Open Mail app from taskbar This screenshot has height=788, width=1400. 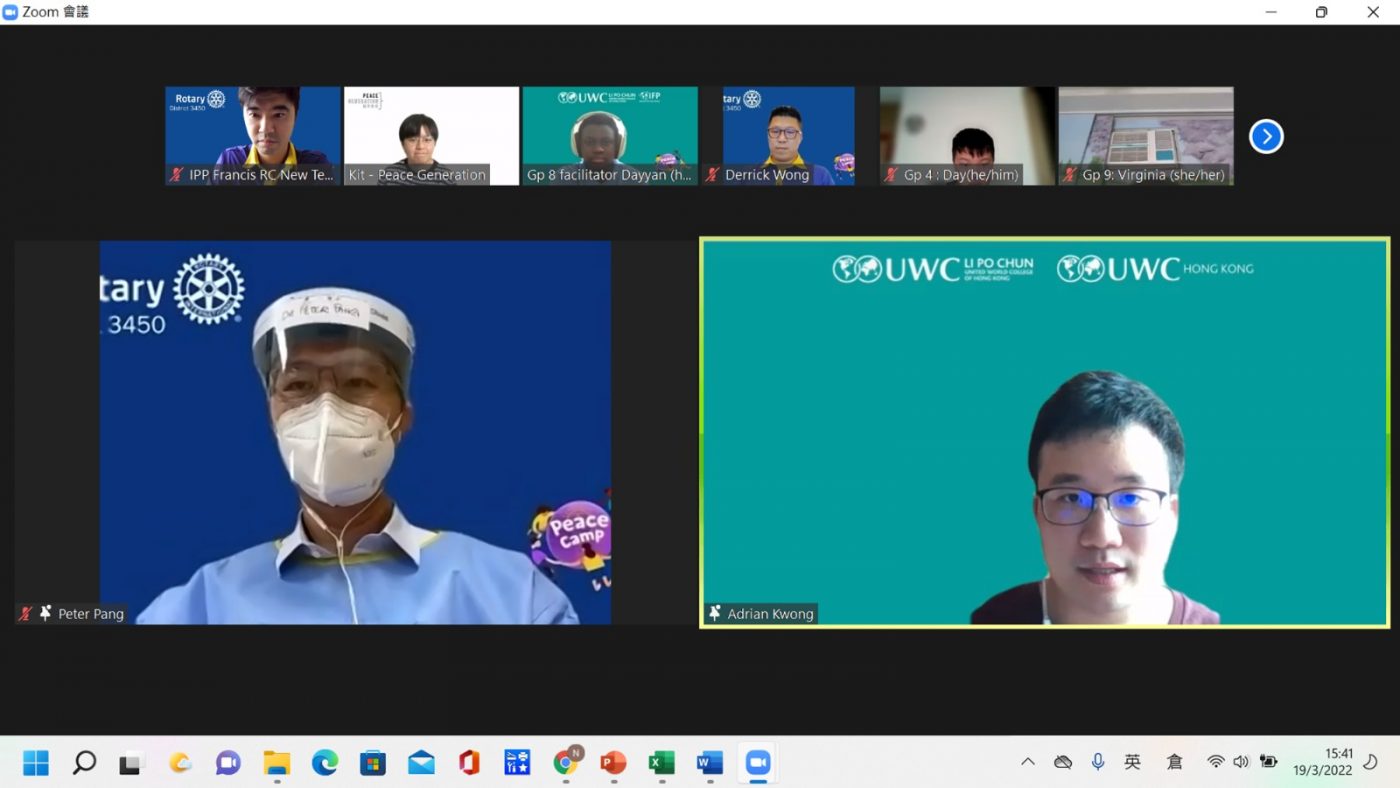(x=421, y=763)
